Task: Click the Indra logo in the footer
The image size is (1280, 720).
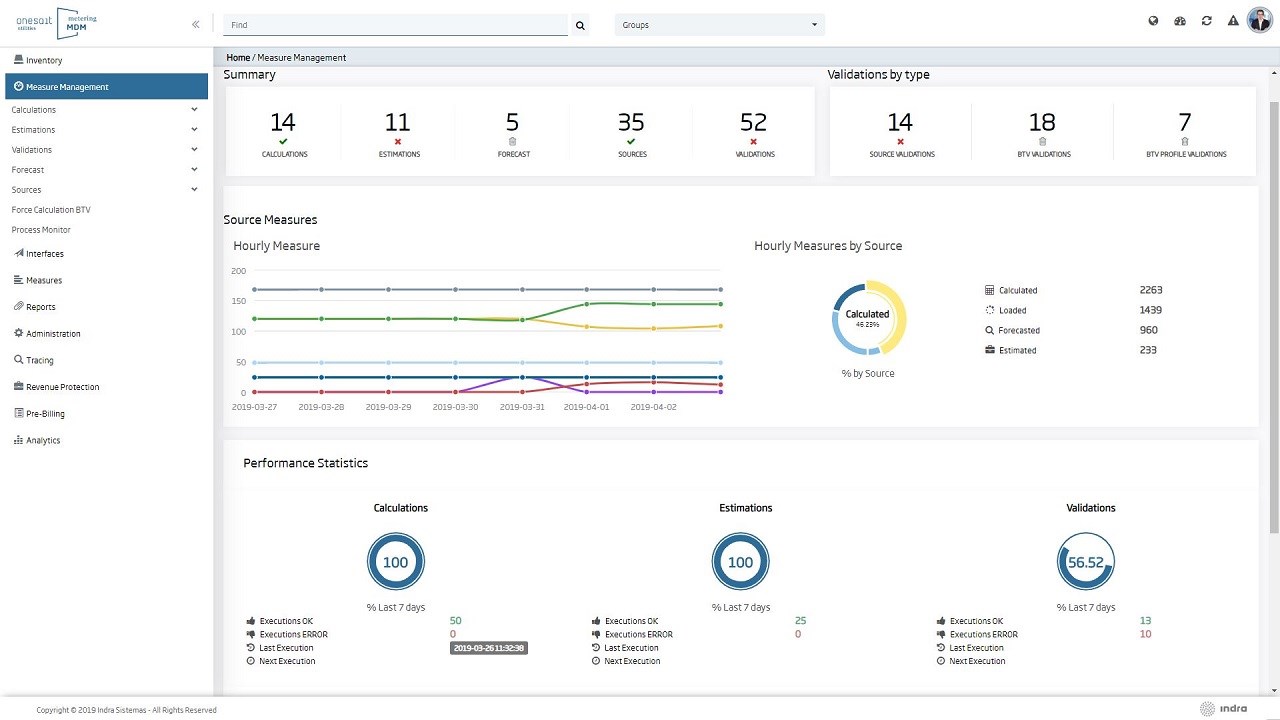Action: pos(1223,709)
